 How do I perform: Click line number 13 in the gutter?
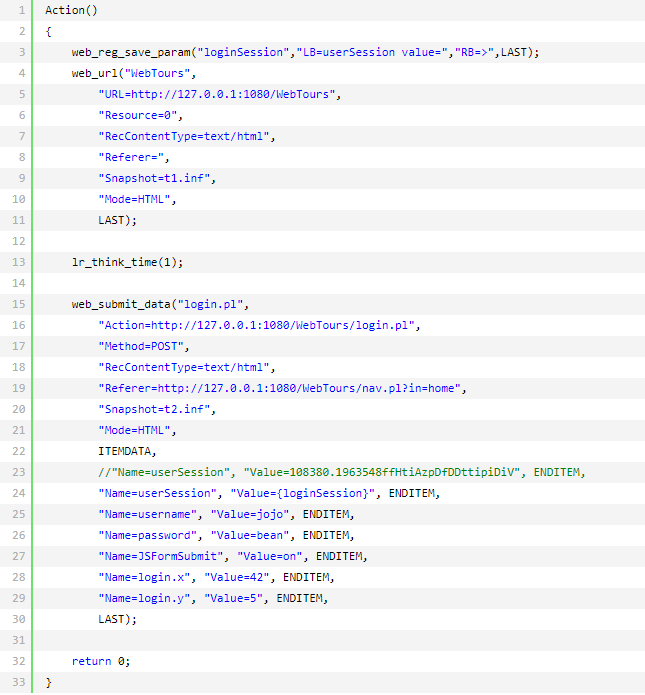point(19,262)
